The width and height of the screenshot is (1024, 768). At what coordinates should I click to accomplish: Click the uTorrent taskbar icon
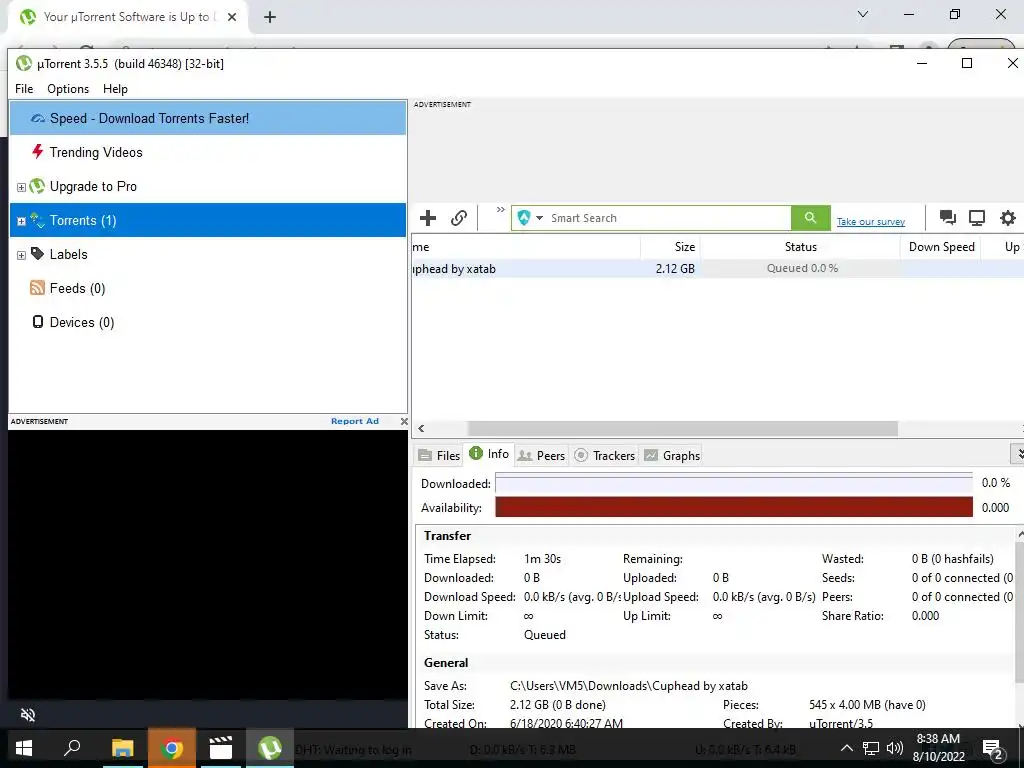point(270,748)
